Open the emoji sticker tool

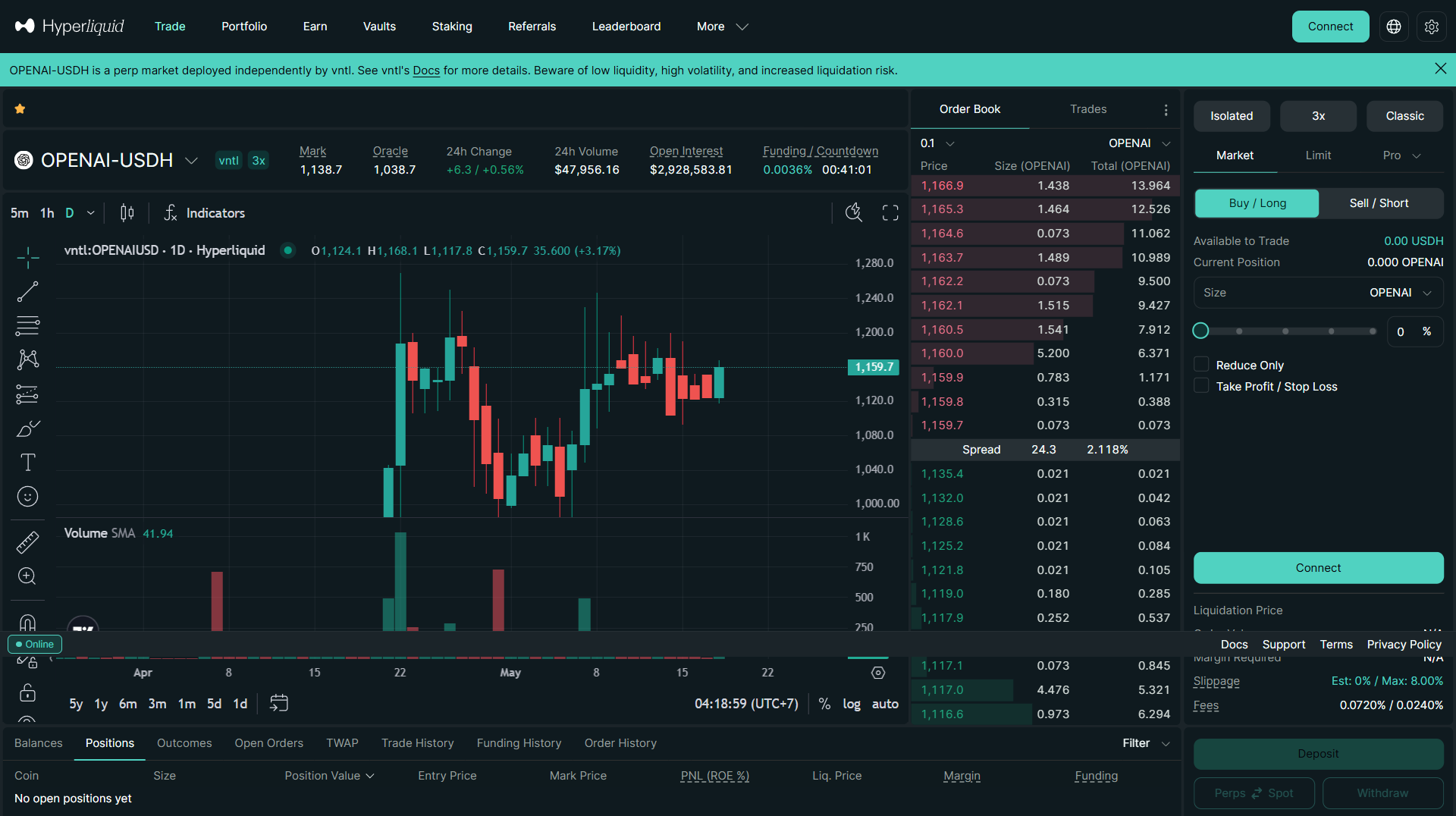(x=28, y=497)
